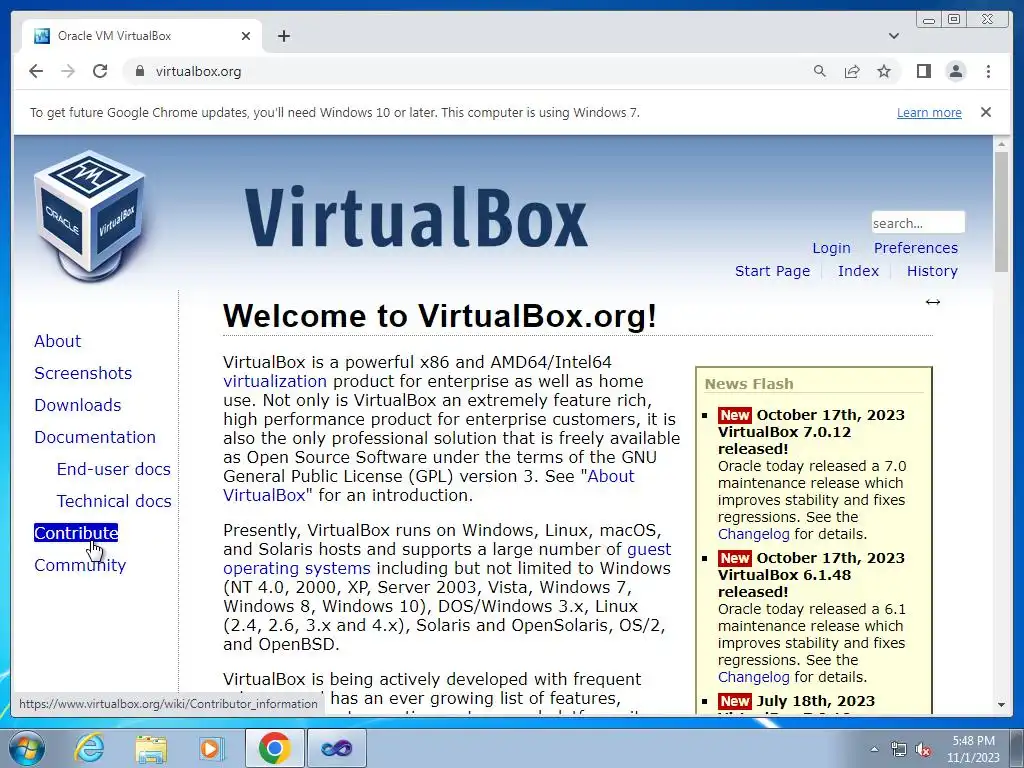Open End-user docs link
Viewport: 1024px width, 768px height.
(114, 469)
